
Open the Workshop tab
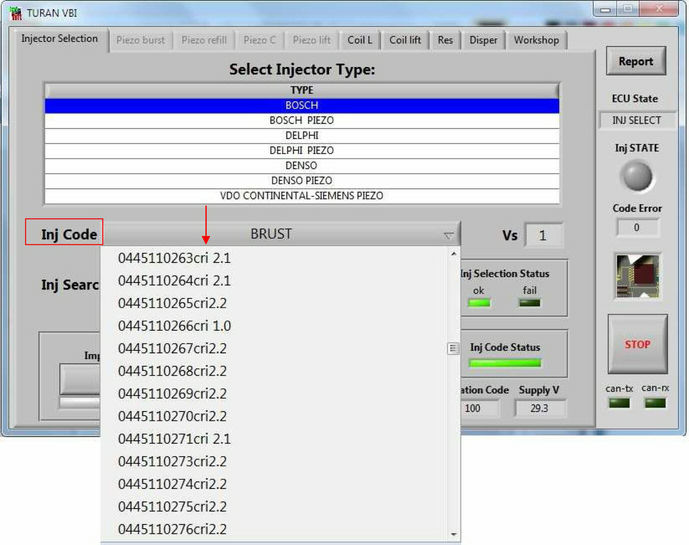(x=536, y=40)
